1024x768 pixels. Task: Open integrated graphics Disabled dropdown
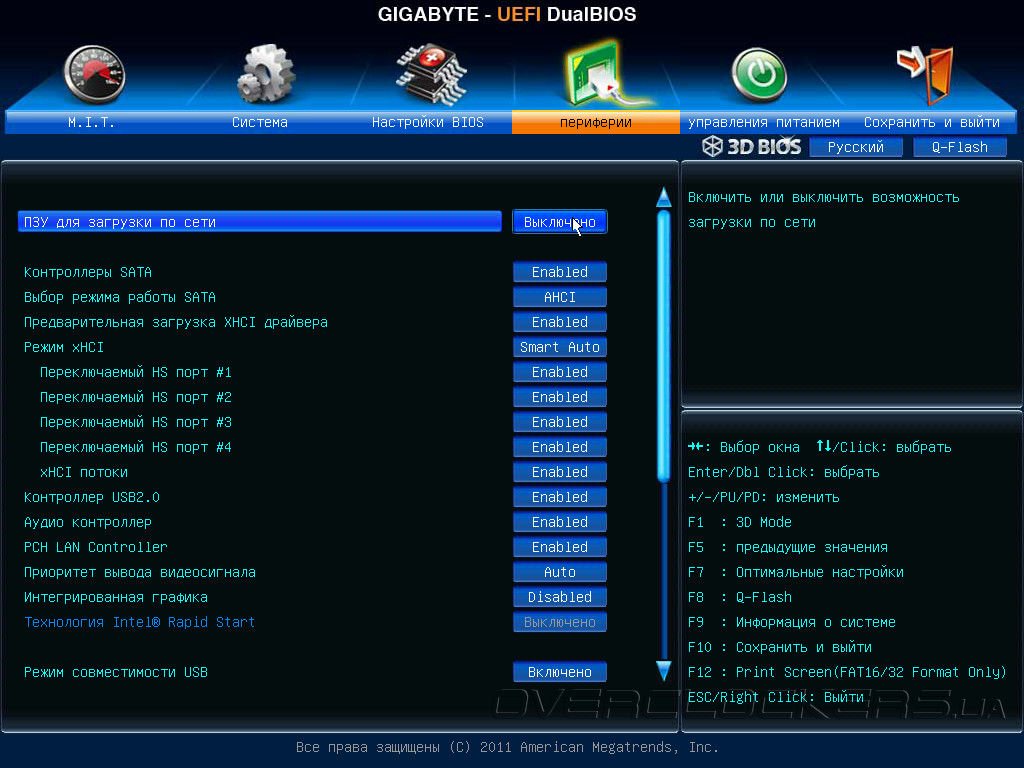point(560,597)
